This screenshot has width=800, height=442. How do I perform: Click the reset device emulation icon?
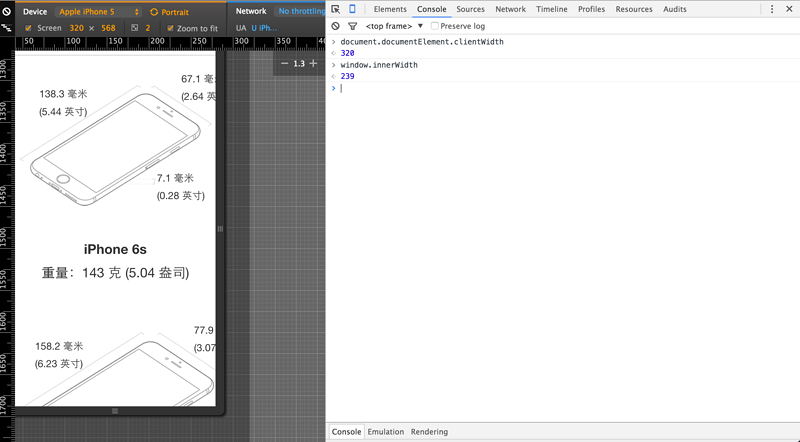(7, 11)
